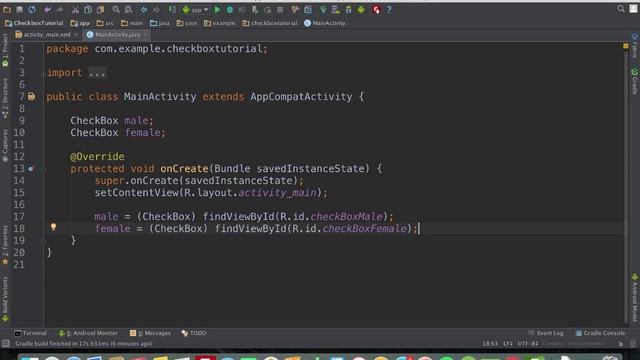Open the Gradle Console
This screenshot has width=640, height=360.
point(600,333)
